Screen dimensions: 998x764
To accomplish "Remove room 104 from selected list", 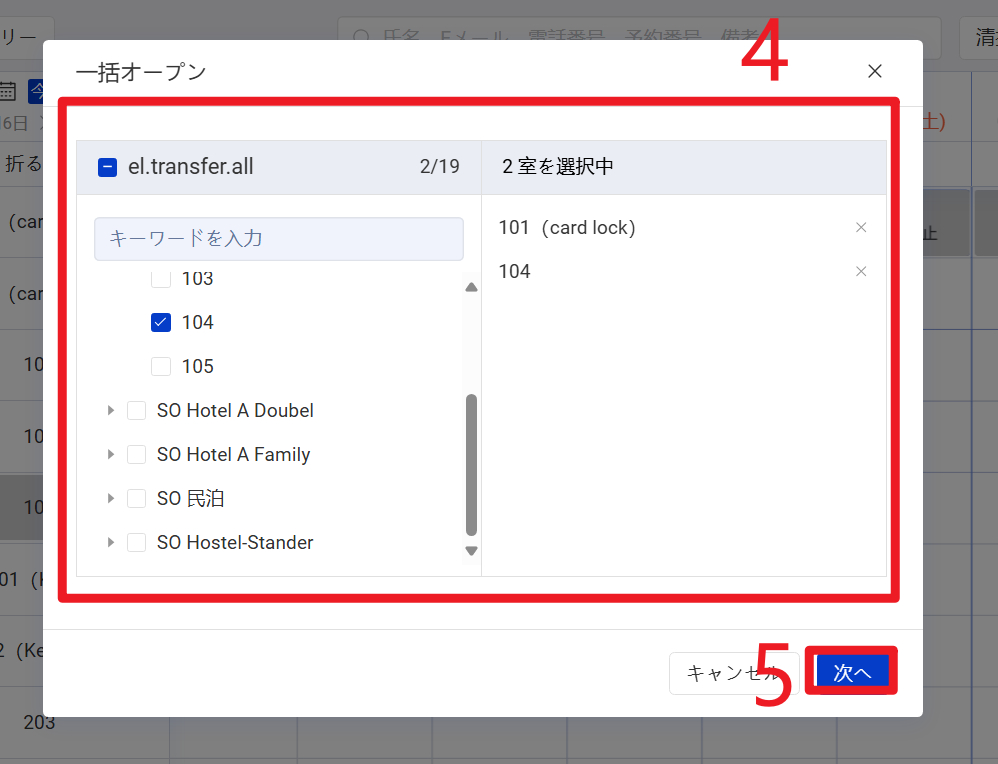I will [x=861, y=272].
